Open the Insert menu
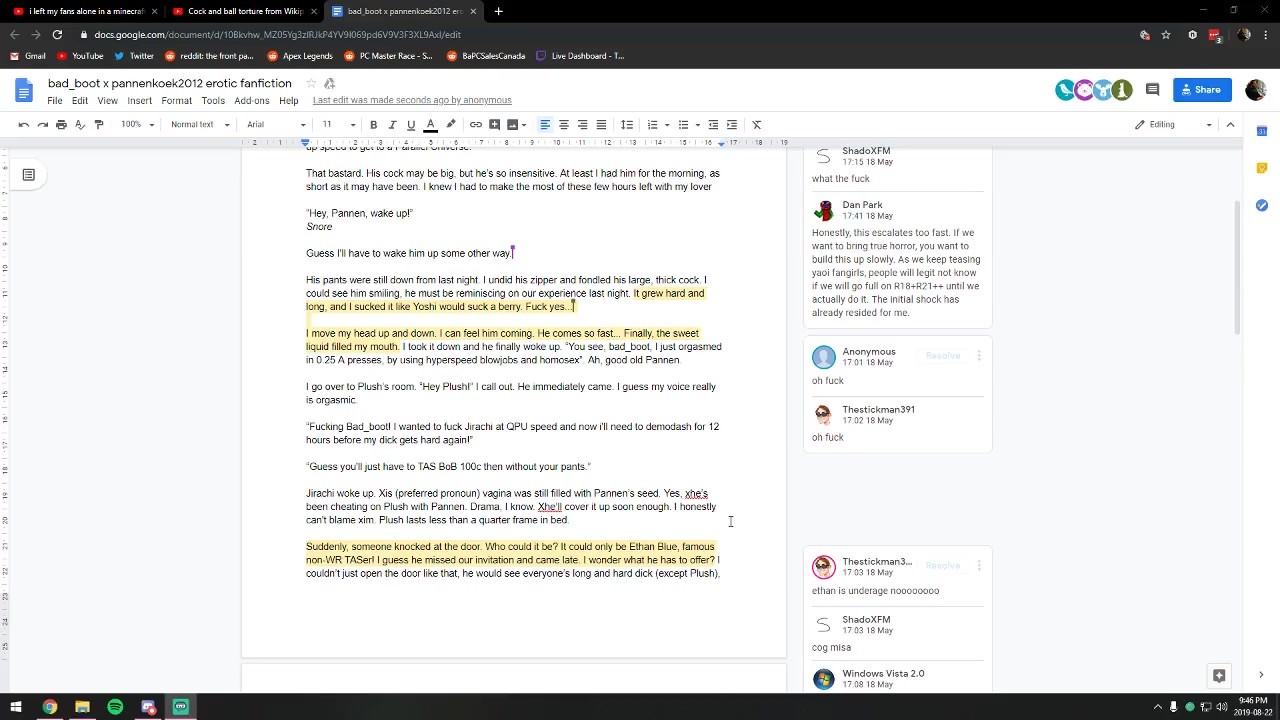This screenshot has height=720, width=1280. (139, 100)
